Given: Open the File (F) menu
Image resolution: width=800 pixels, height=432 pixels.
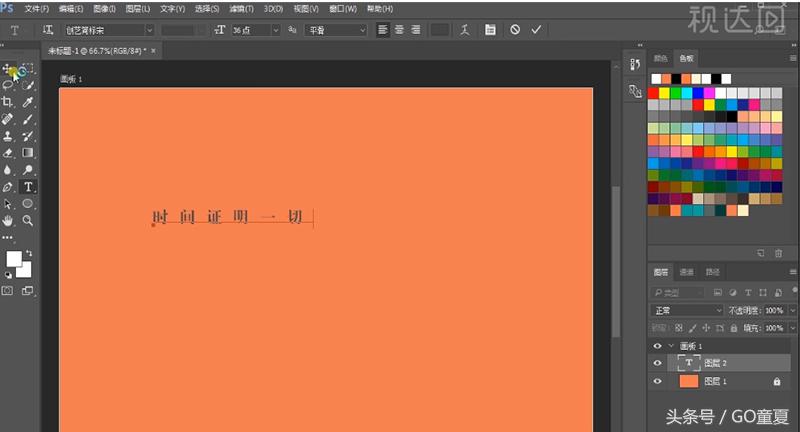Looking at the screenshot, I should point(37,9).
